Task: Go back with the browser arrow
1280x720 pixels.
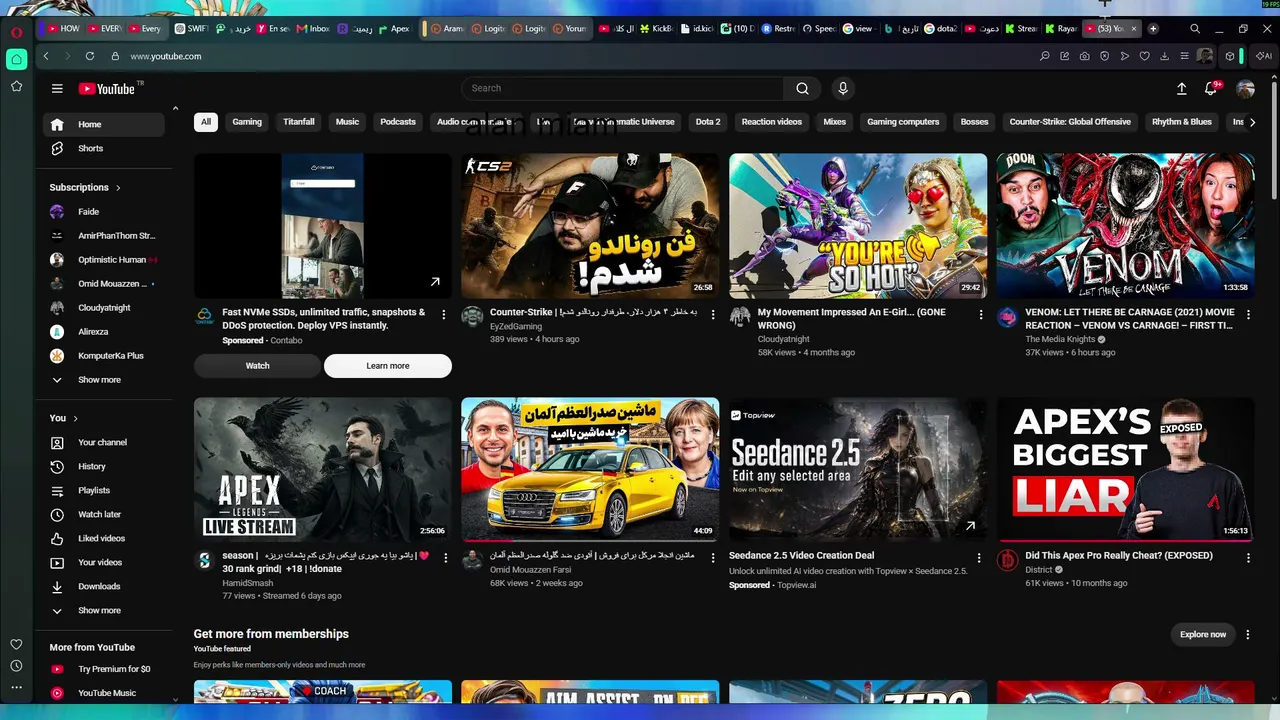Action: coord(46,56)
